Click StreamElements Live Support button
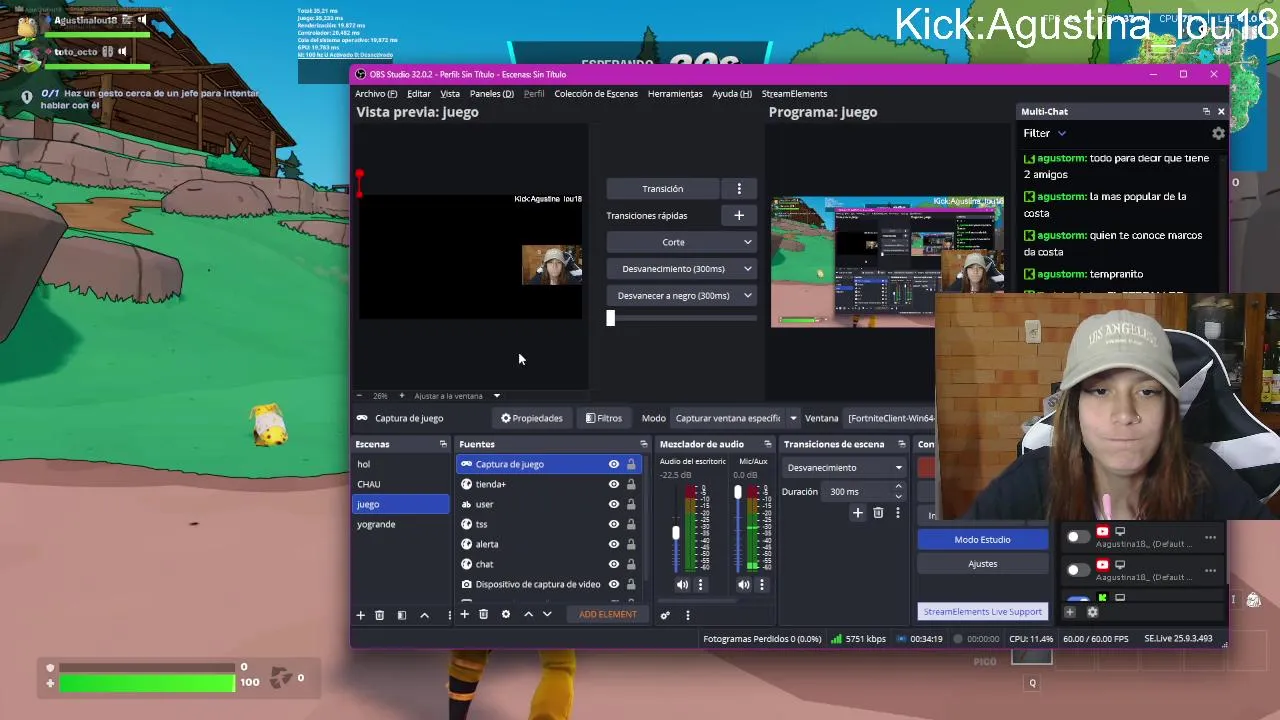 point(982,612)
